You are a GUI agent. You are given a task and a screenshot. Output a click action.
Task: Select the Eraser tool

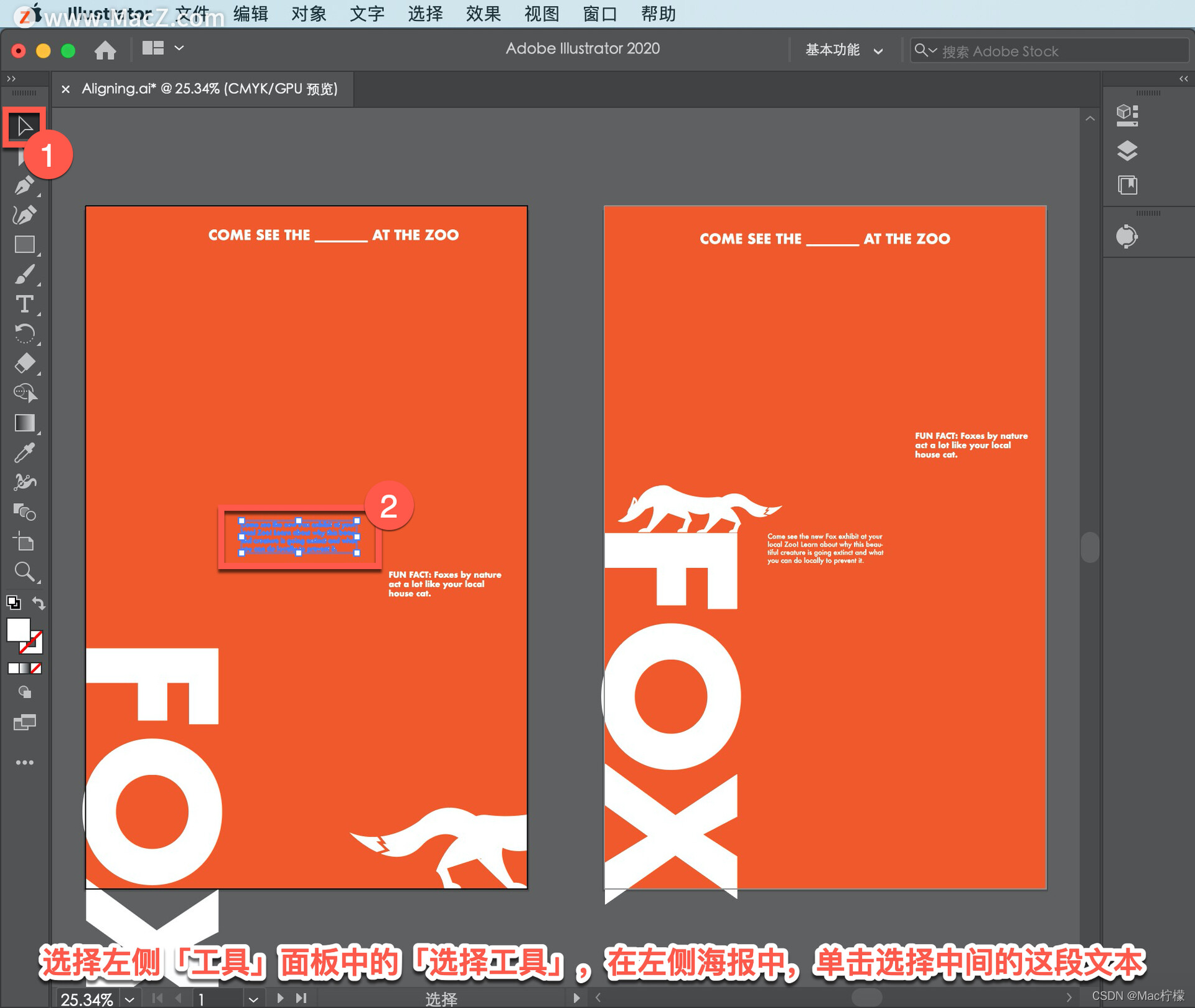(x=24, y=363)
